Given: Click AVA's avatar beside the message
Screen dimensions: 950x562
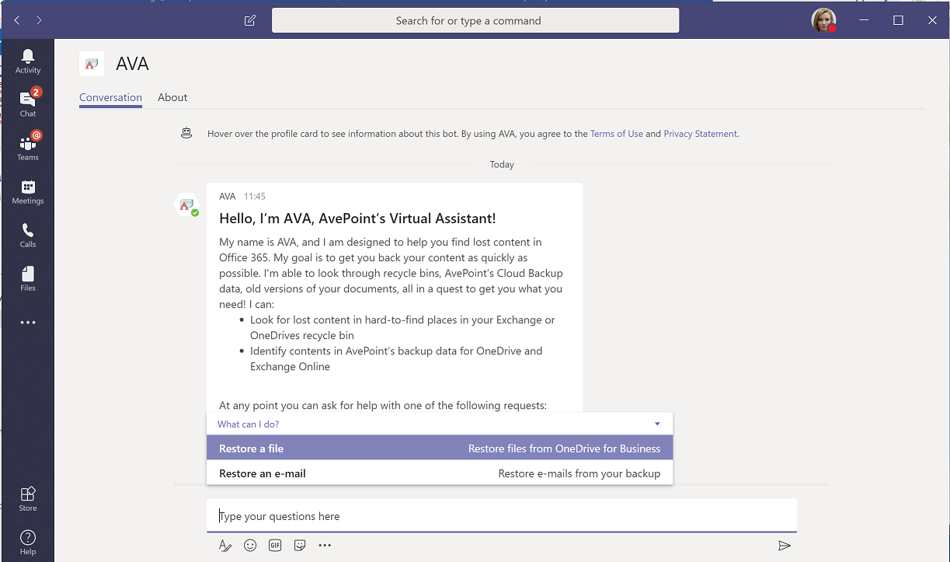Looking at the screenshot, I should (x=187, y=205).
